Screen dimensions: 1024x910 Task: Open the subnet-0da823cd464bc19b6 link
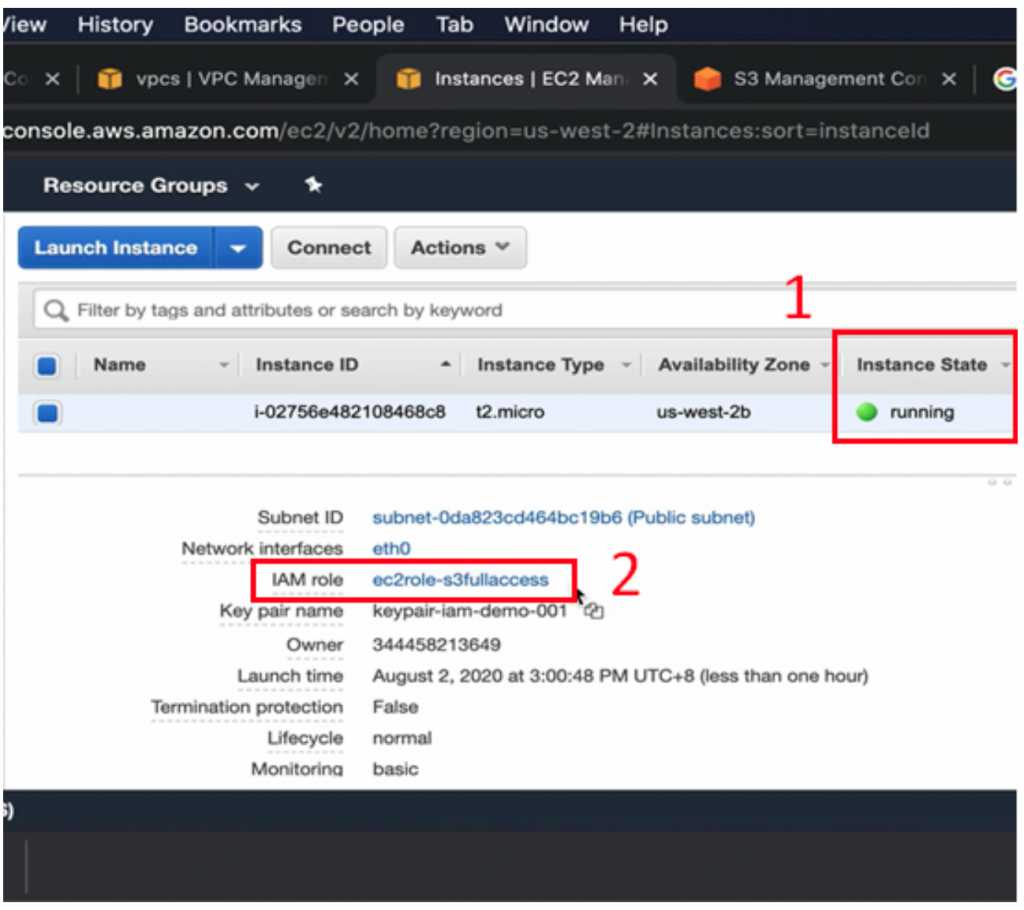pos(564,517)
